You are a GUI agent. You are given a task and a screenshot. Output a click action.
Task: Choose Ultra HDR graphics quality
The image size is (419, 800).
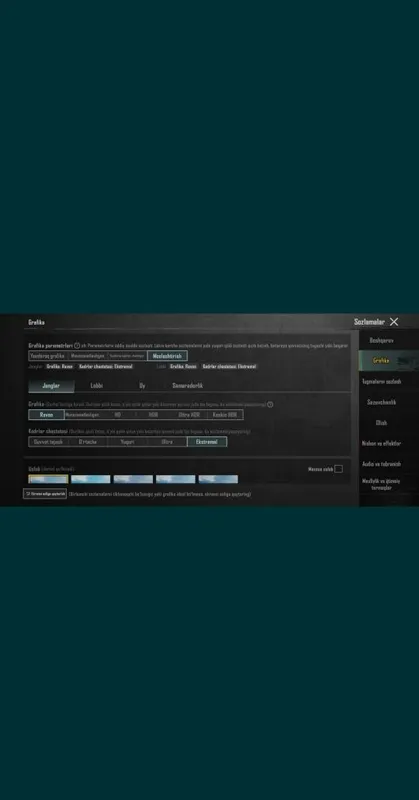(x=189, y=415)
